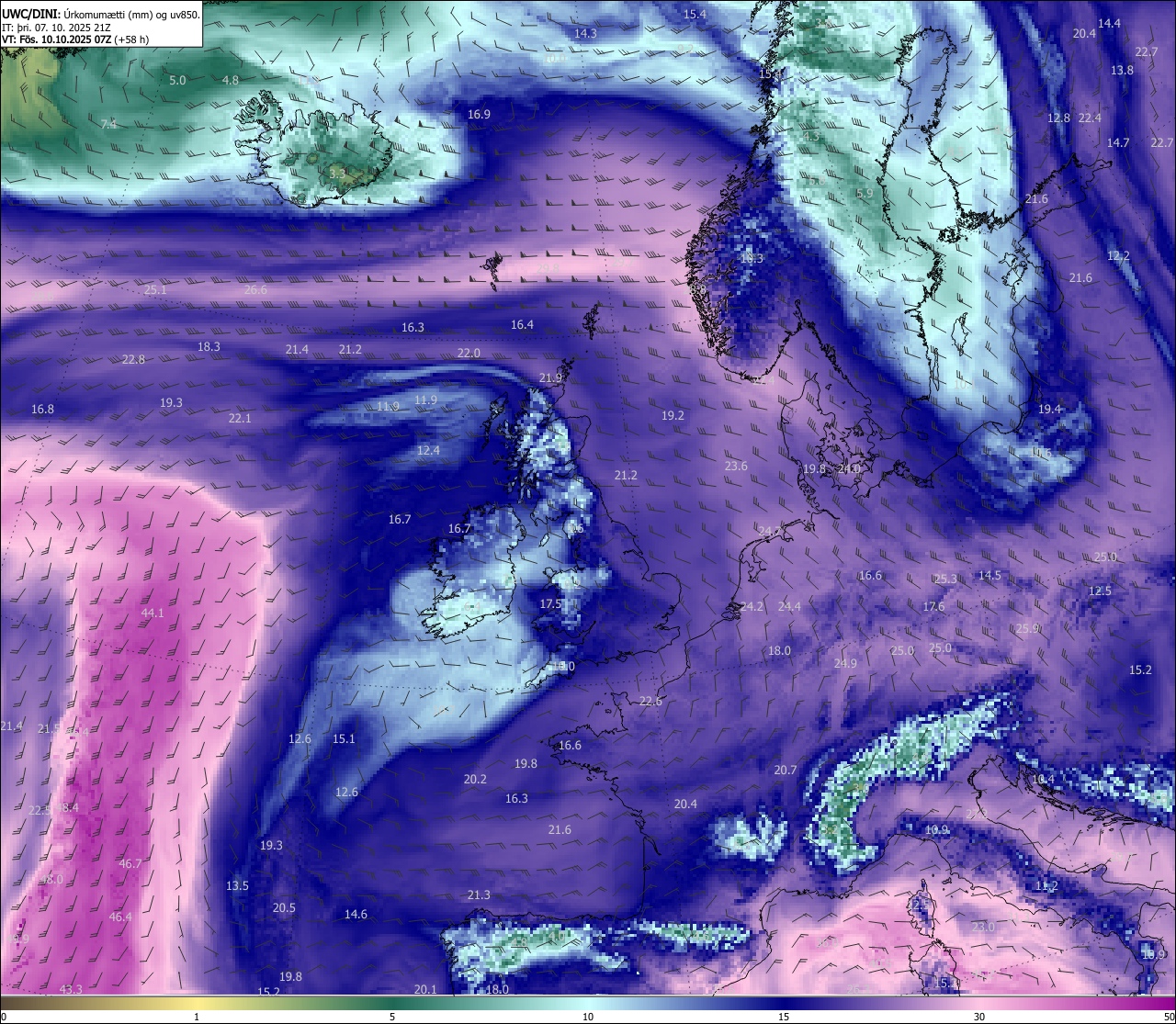This screenshot has height=1024, width=1176.
Task: Click the 43.3 value near the bottom edge
Action: (x=71, y=989)
